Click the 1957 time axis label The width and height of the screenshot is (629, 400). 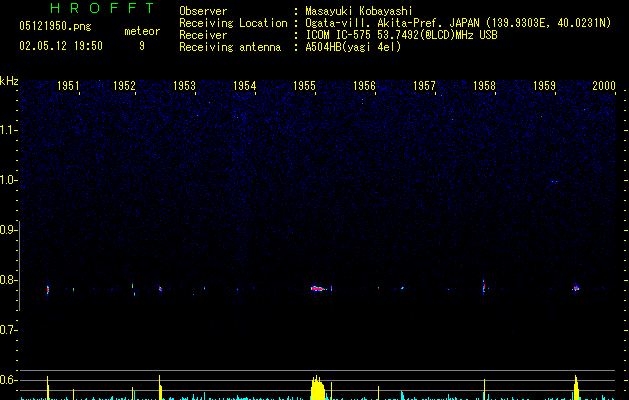click(424, 85)
